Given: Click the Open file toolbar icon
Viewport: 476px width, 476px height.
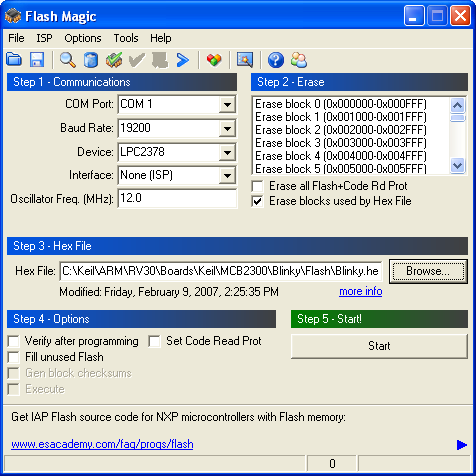Looking at the screenshot, I should click(x=14, y=60).
